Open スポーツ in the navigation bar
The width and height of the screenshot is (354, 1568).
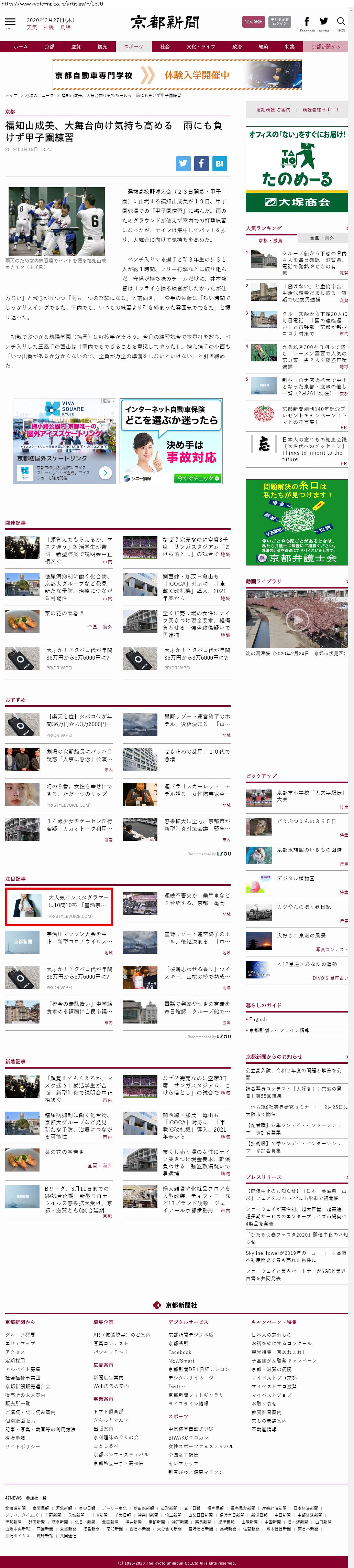[x=133, y=47]
